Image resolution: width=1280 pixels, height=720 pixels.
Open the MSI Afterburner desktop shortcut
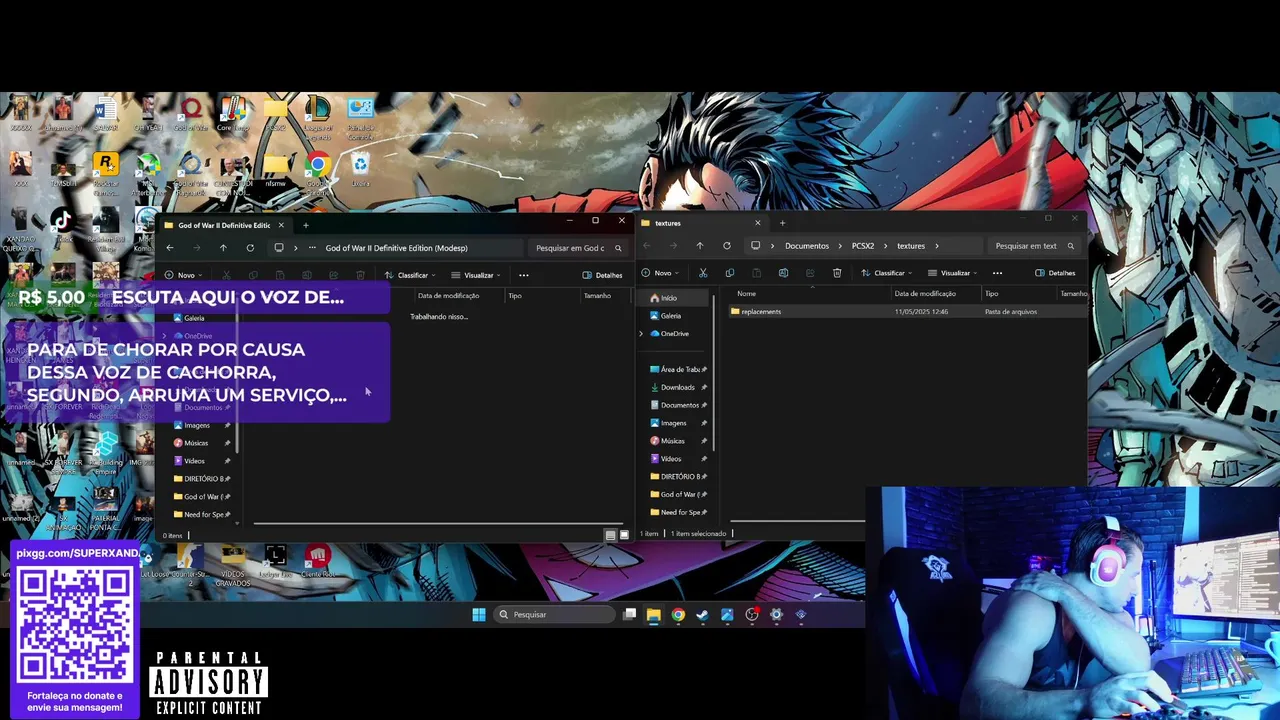pyautogui.click(x=148, y=172)
